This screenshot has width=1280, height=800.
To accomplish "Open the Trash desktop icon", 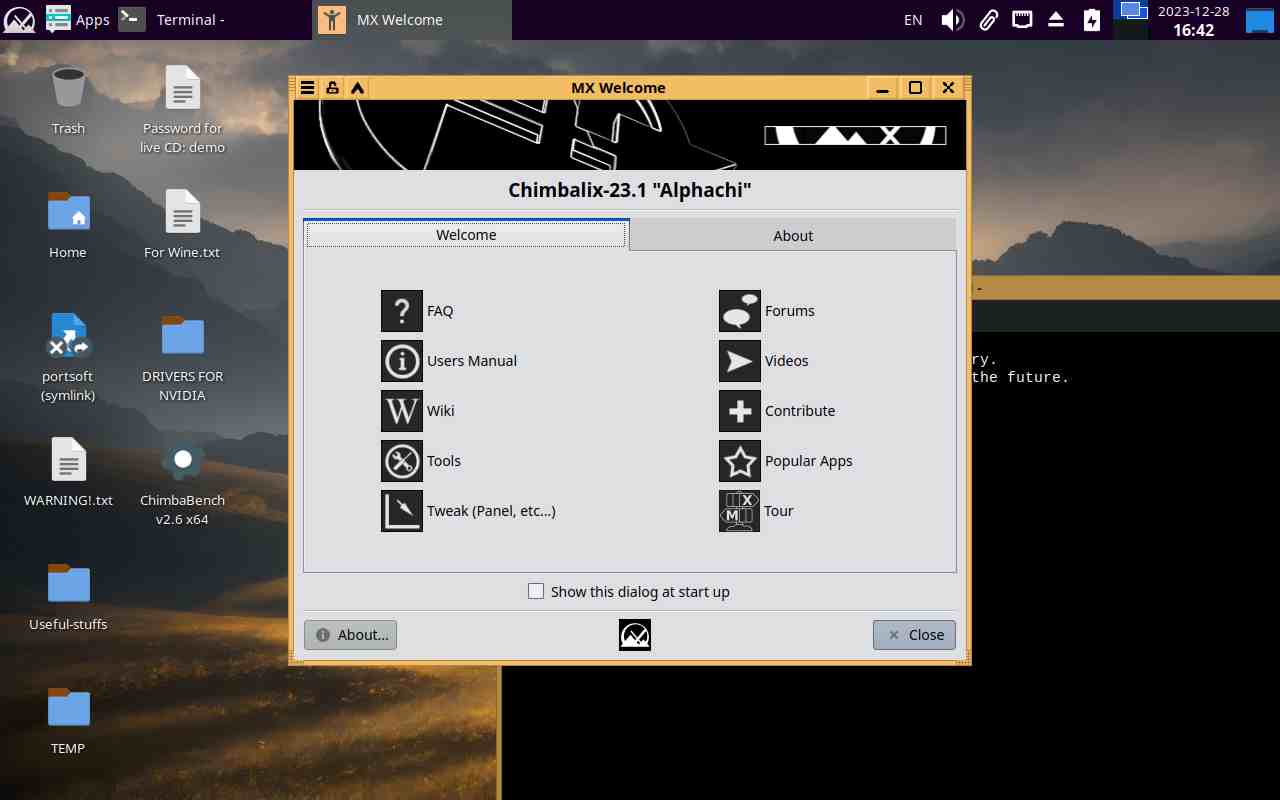I will 68,88.
